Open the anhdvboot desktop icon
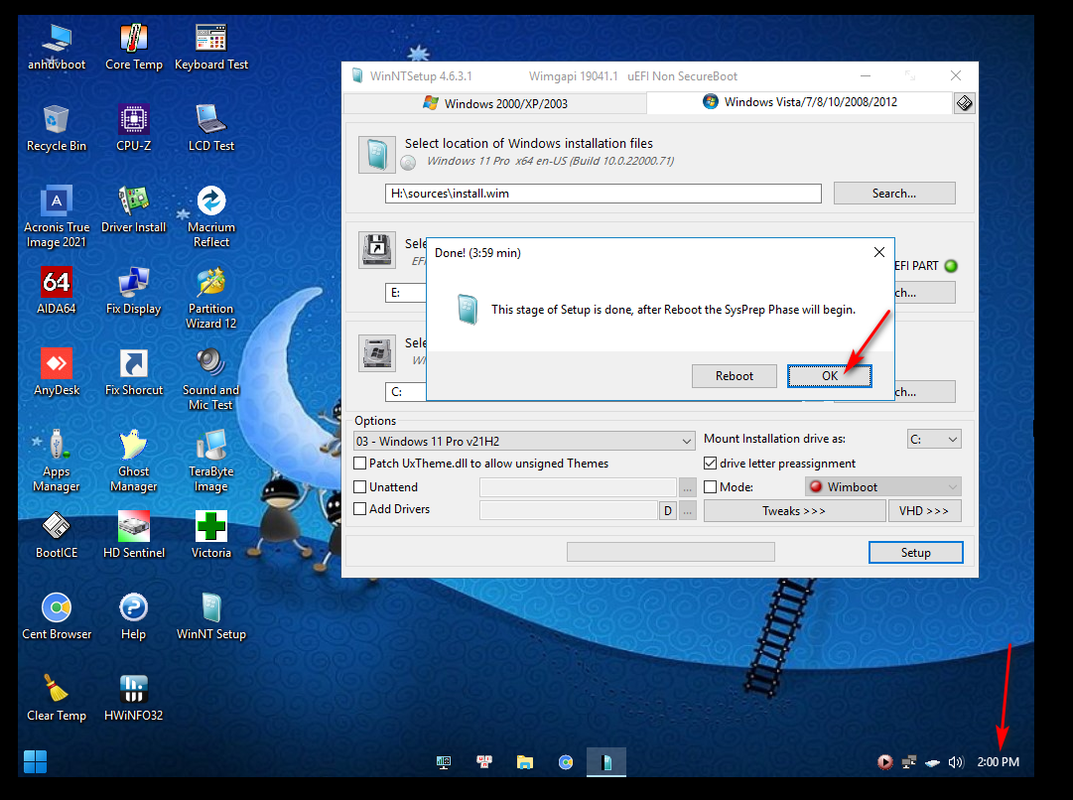Screen dimensions: 1073x800 (56, 46)
